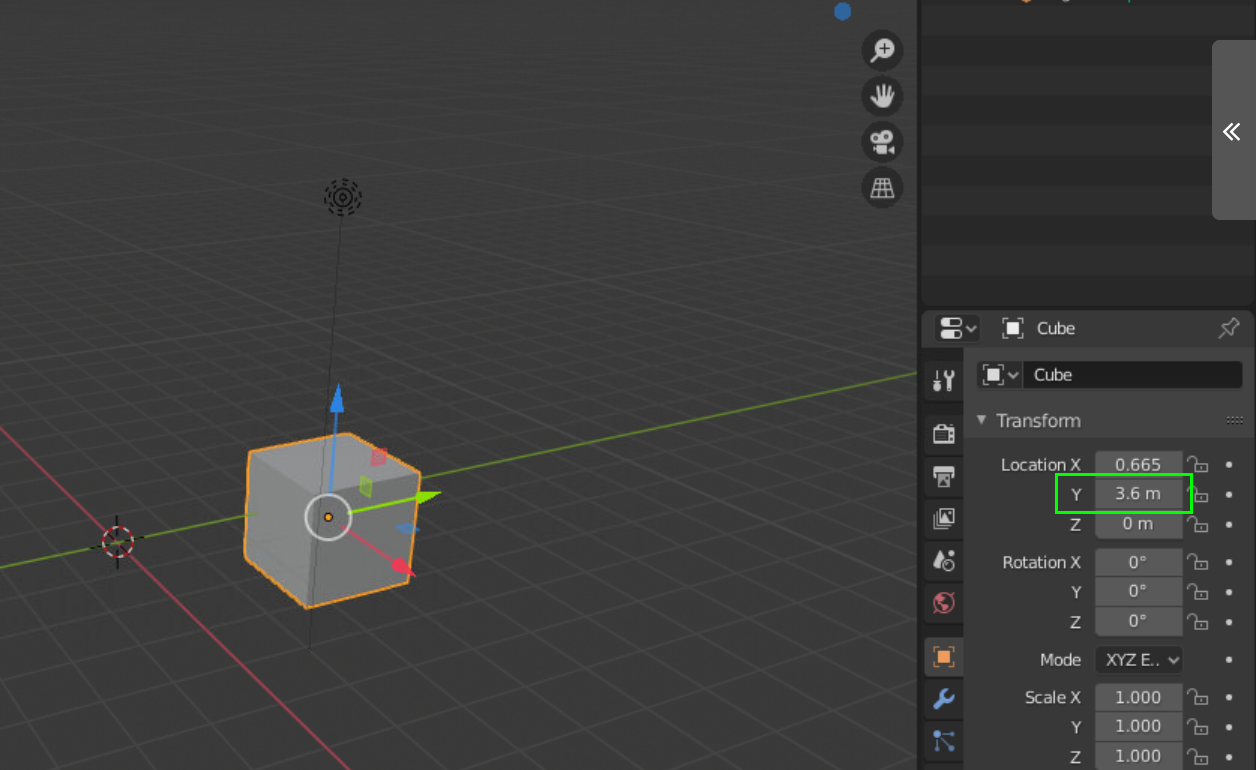Lock the Rotation Z value

coord(1197,622)
